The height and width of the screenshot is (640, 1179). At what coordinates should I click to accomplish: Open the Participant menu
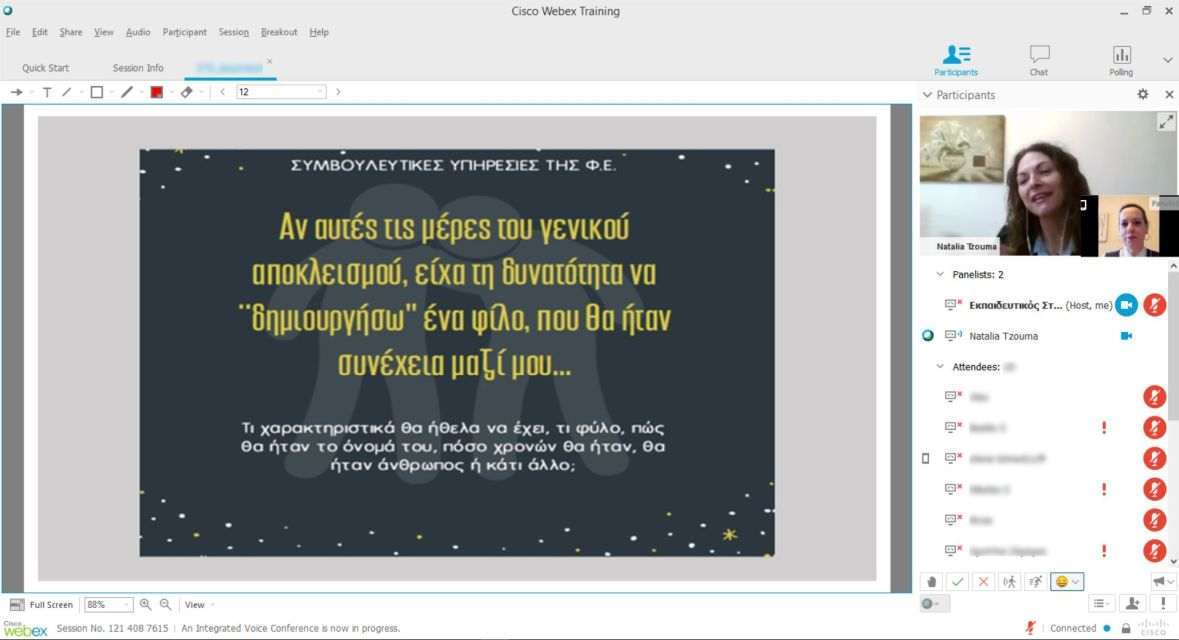[184, 32]
